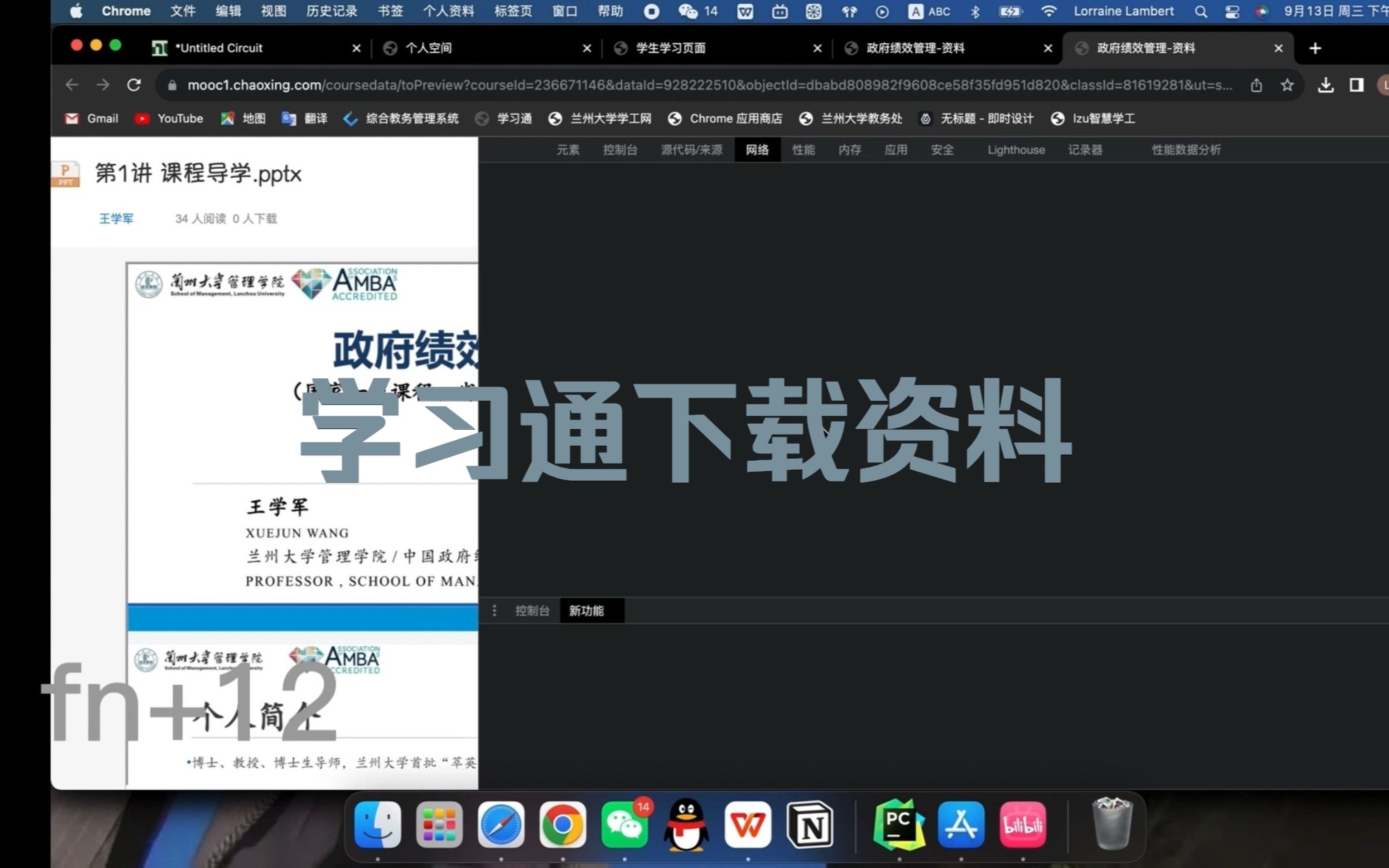Select the 网络 DevTools tab
1389x868 pixels.
tap(757, 149)
